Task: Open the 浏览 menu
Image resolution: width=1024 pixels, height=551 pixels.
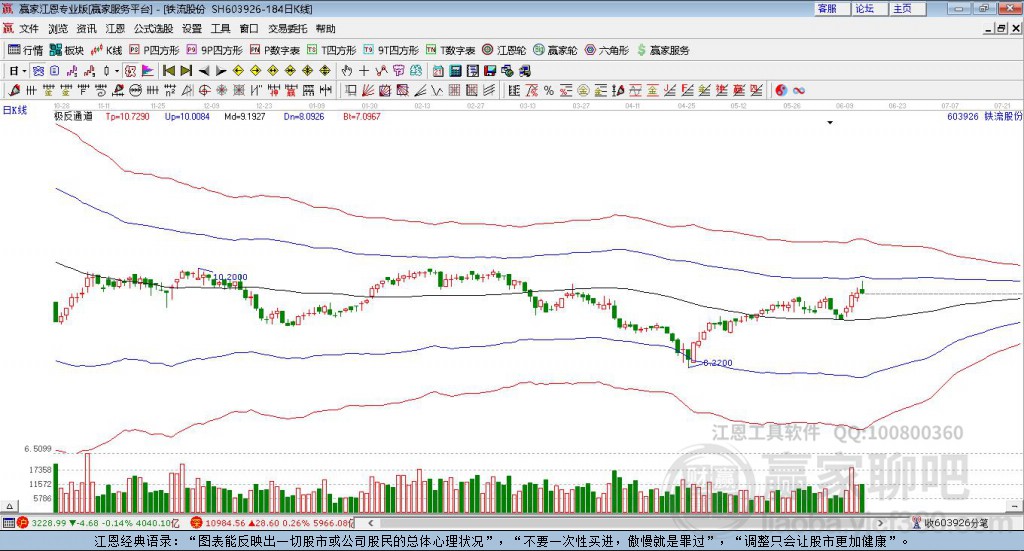Action: 57,29
